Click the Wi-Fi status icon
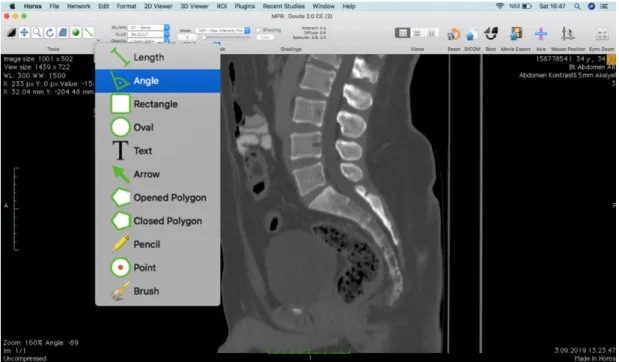 click(500, 6)
